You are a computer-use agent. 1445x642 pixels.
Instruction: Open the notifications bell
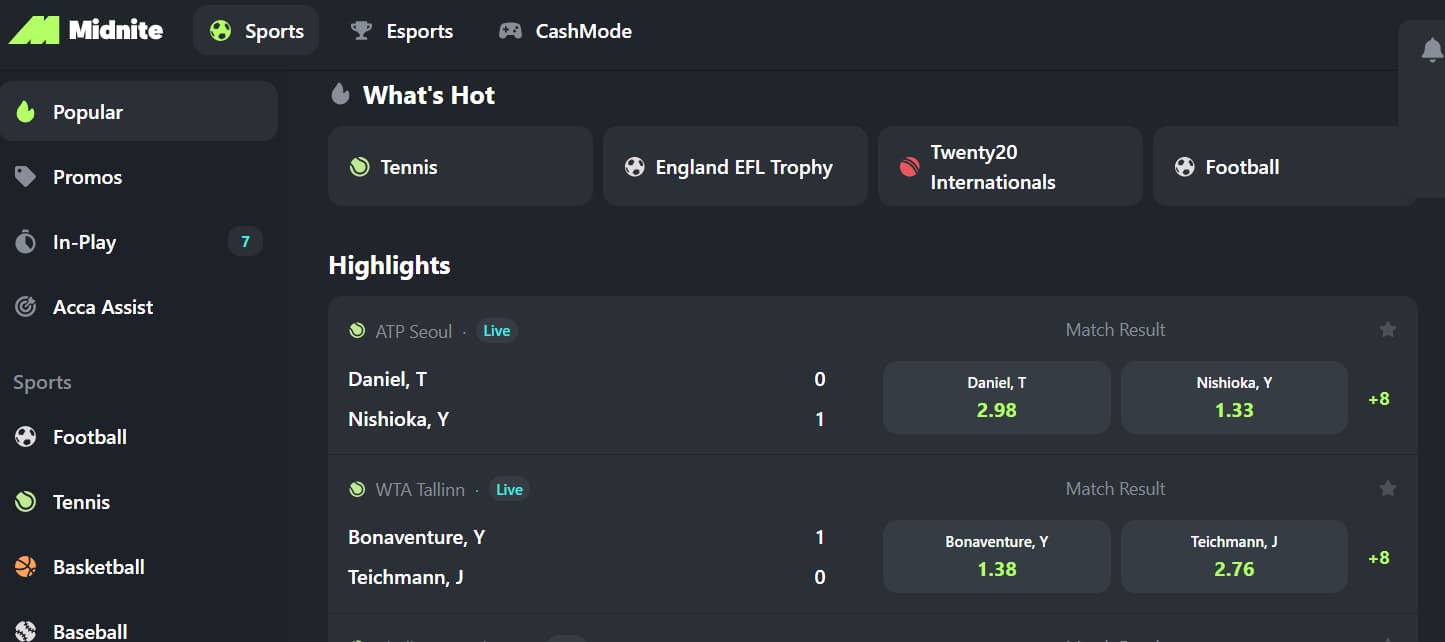[1432, 50]
